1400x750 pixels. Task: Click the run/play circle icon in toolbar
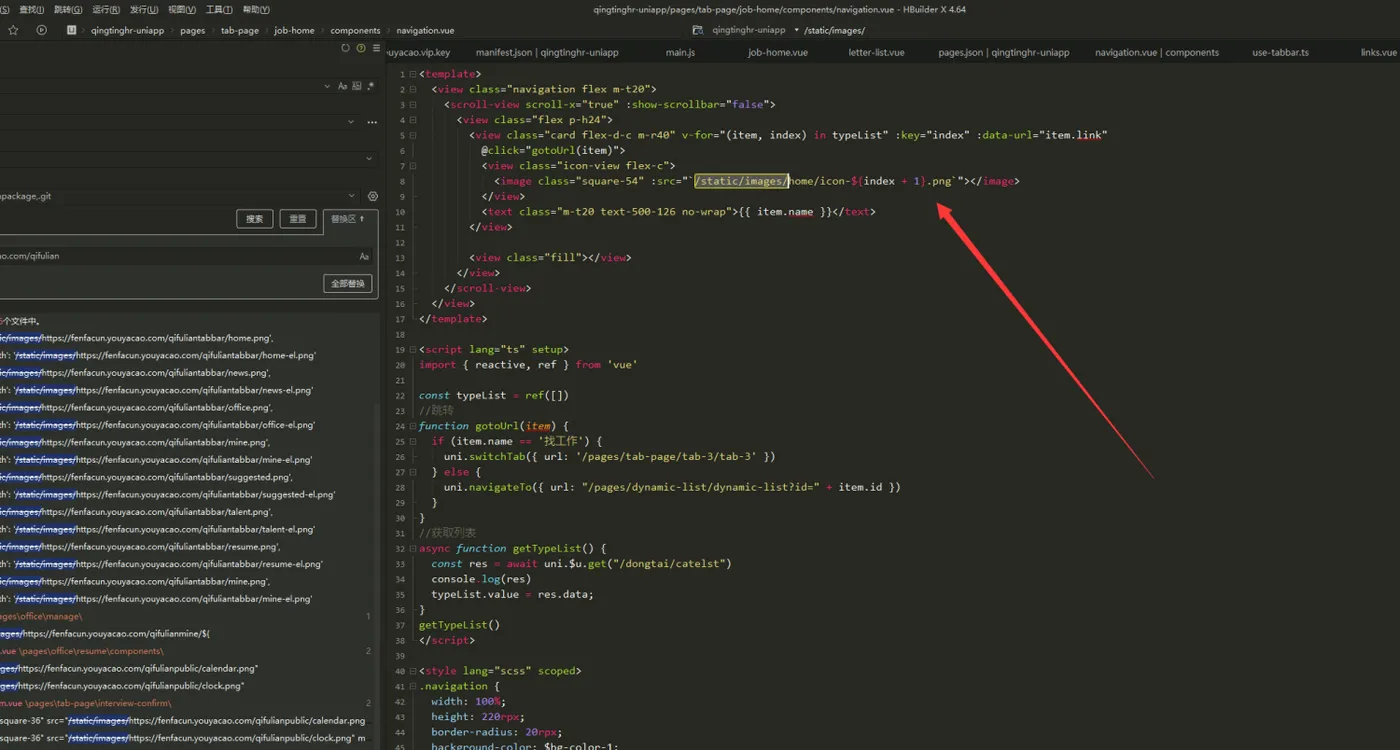click(x=41, y=30)
